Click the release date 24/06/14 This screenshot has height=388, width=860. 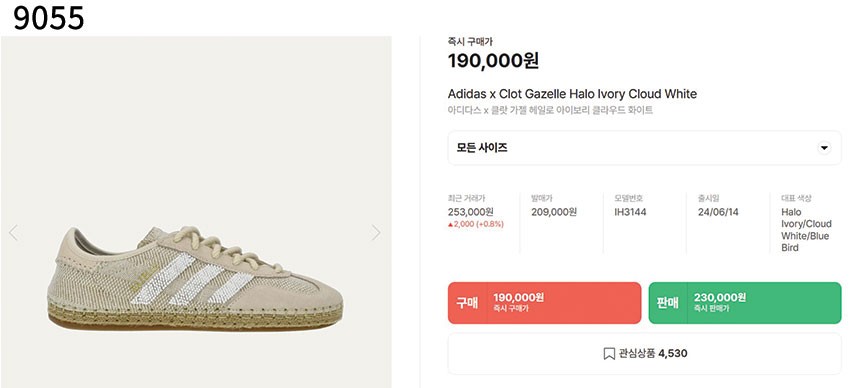pos(716,212)
